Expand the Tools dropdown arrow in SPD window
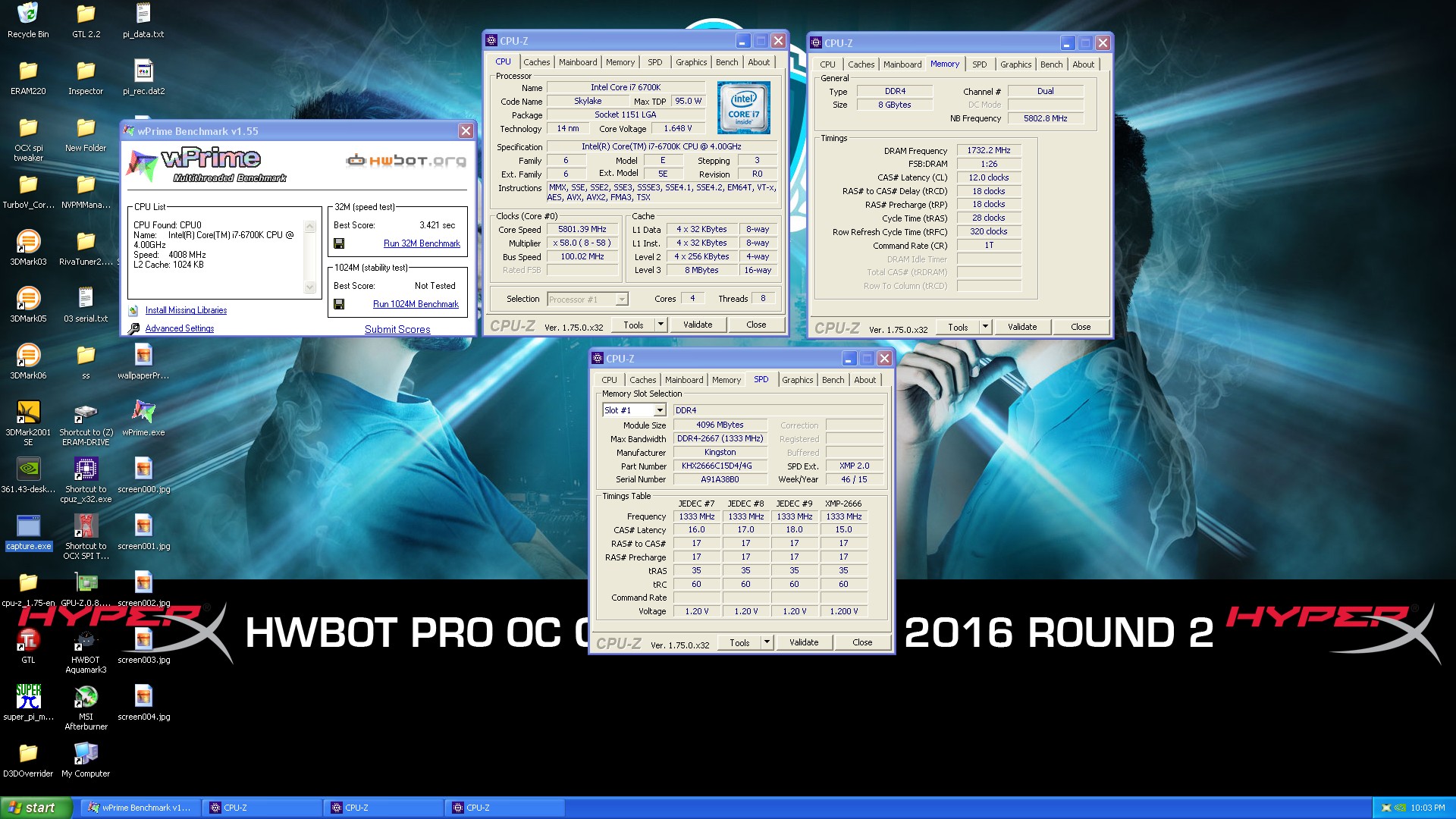 coord(767,642)
